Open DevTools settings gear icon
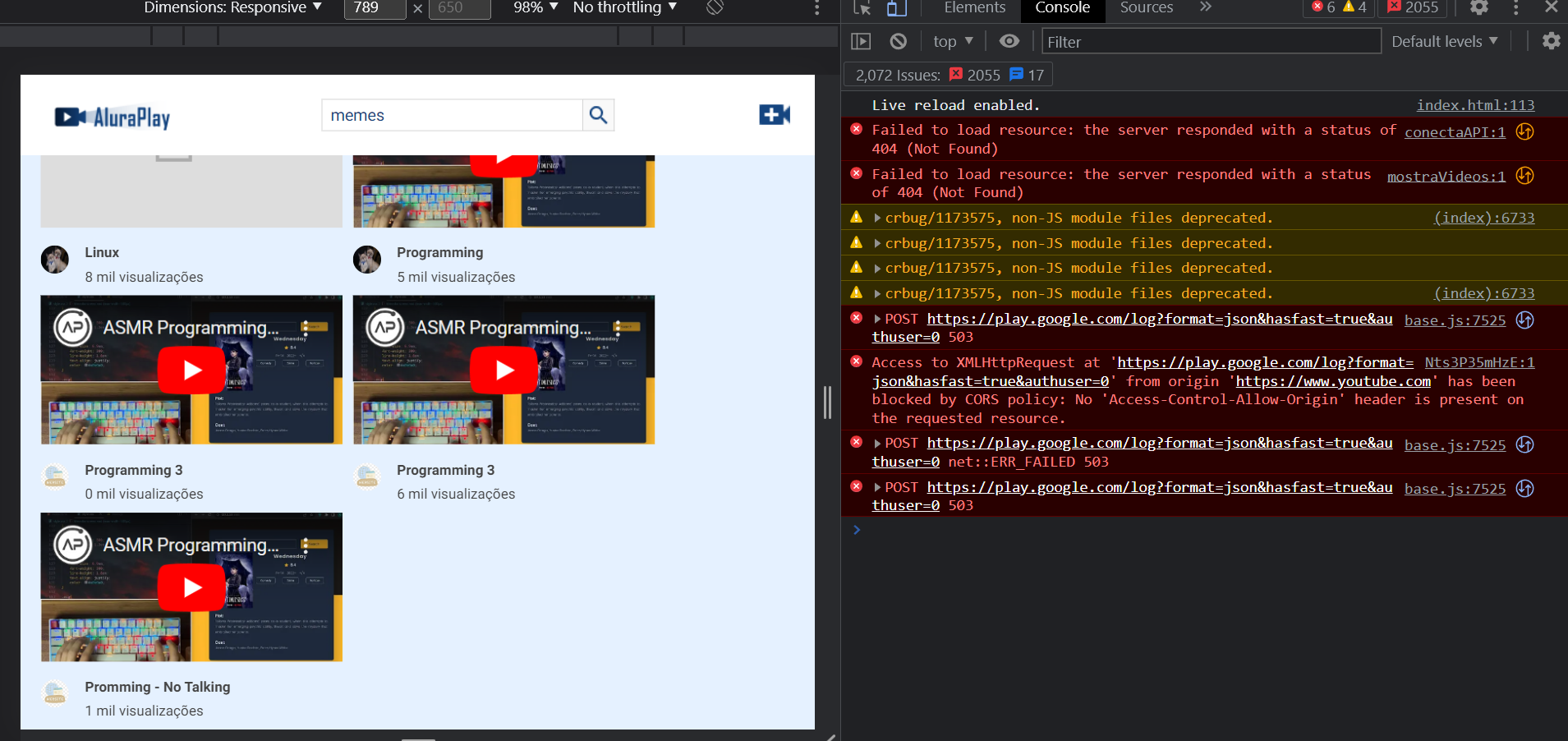The width and height of the screenshot is (1568, 741). coord(1479,7)
